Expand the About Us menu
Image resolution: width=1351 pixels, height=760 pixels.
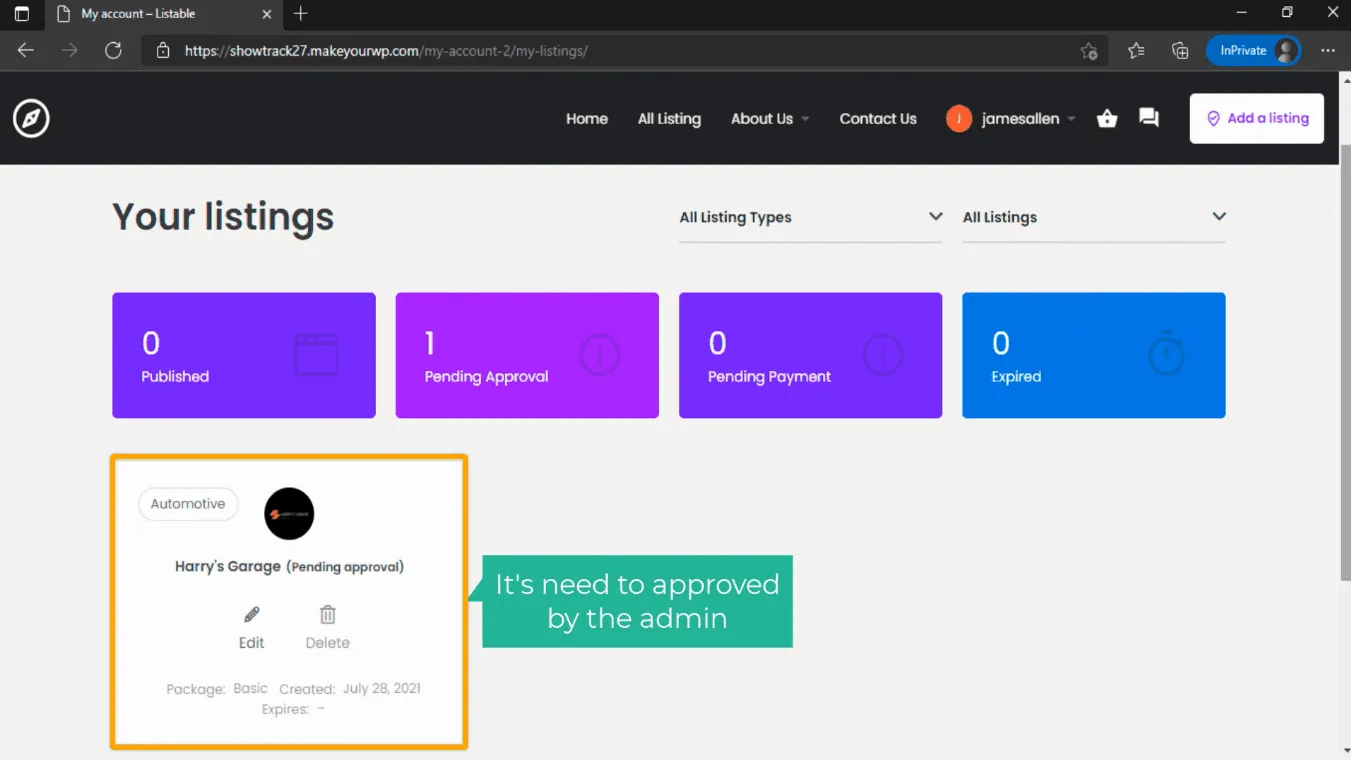(x=769, y=118)
